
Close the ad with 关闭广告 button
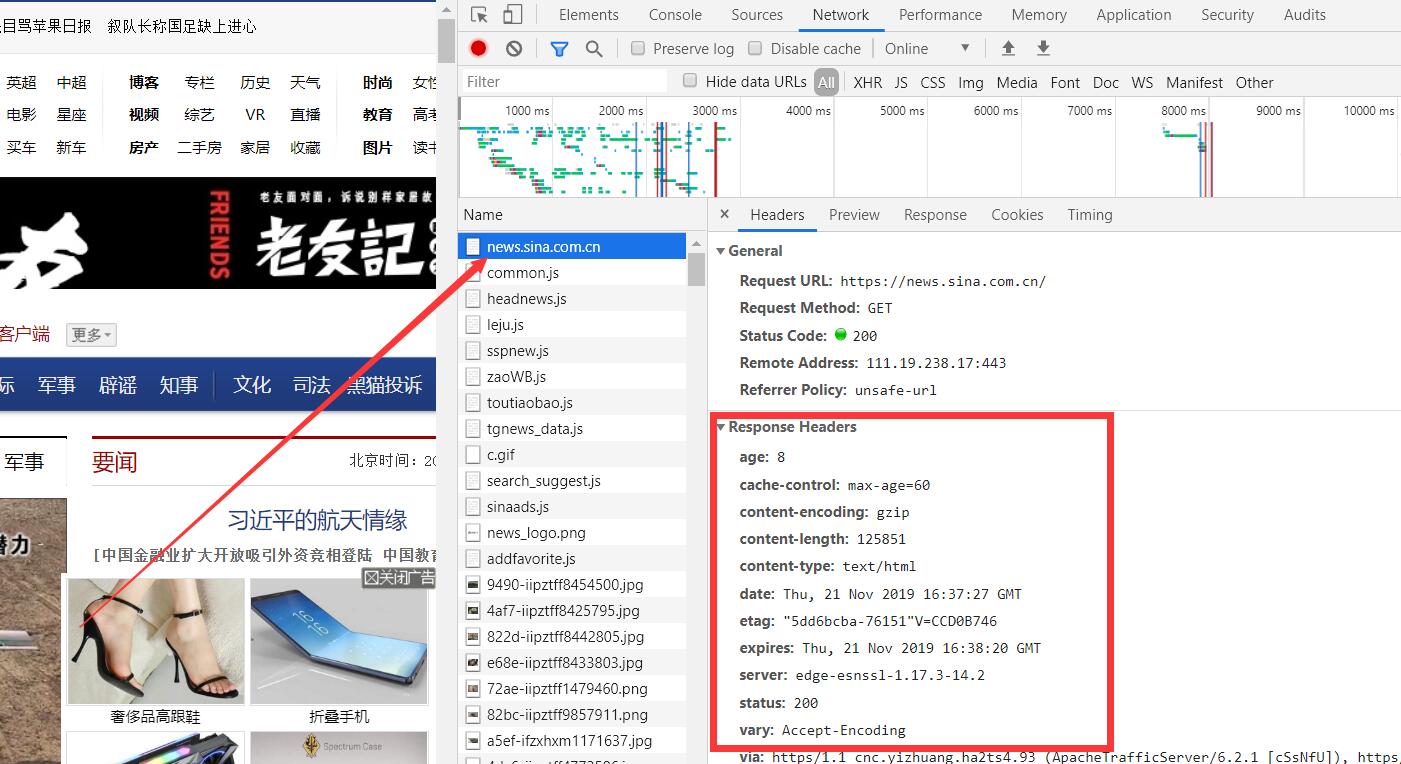tap(398, 578)
